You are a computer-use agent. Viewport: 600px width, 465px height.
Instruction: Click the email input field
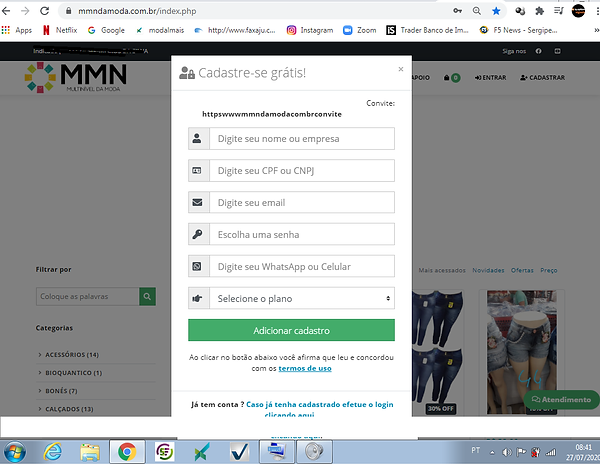[302, 202]
